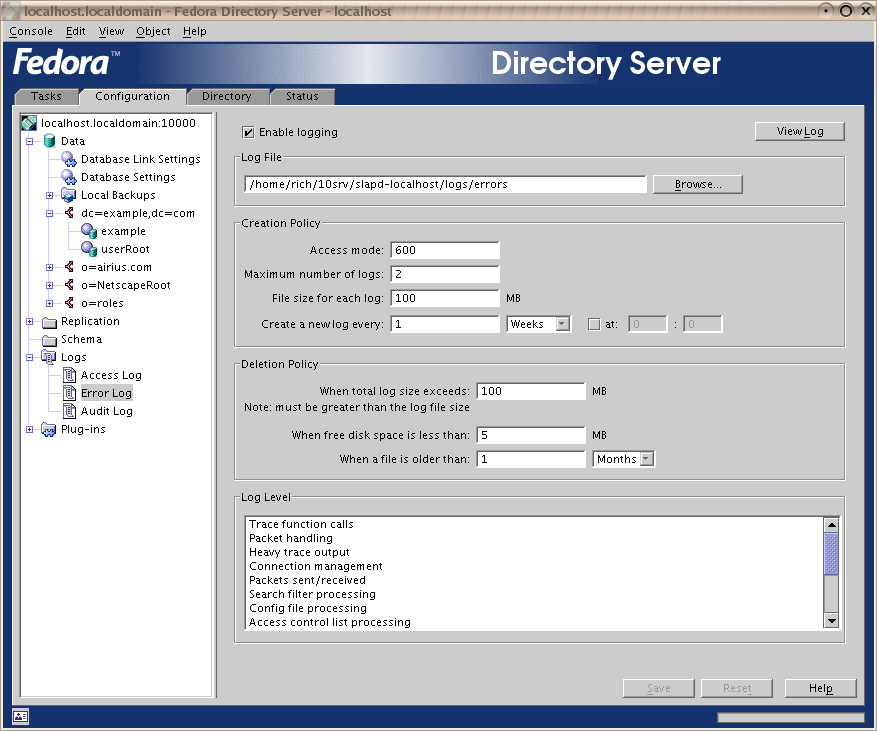This screenshot has height=731, width=877.
Task: Click the View Log button
Action: coord(799,131)
